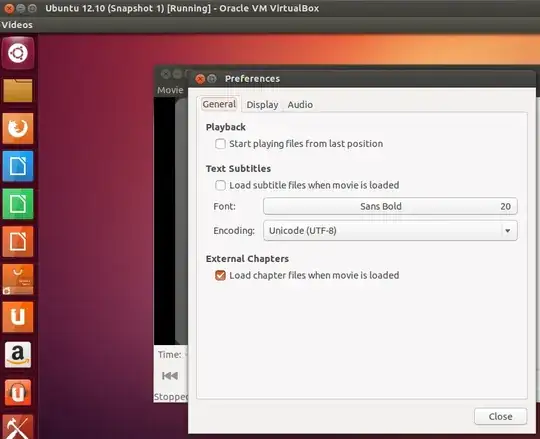Open Ubuntu Software Center bag icon
Viewport: 540px width, 439px height.
(x=18, y=279)
